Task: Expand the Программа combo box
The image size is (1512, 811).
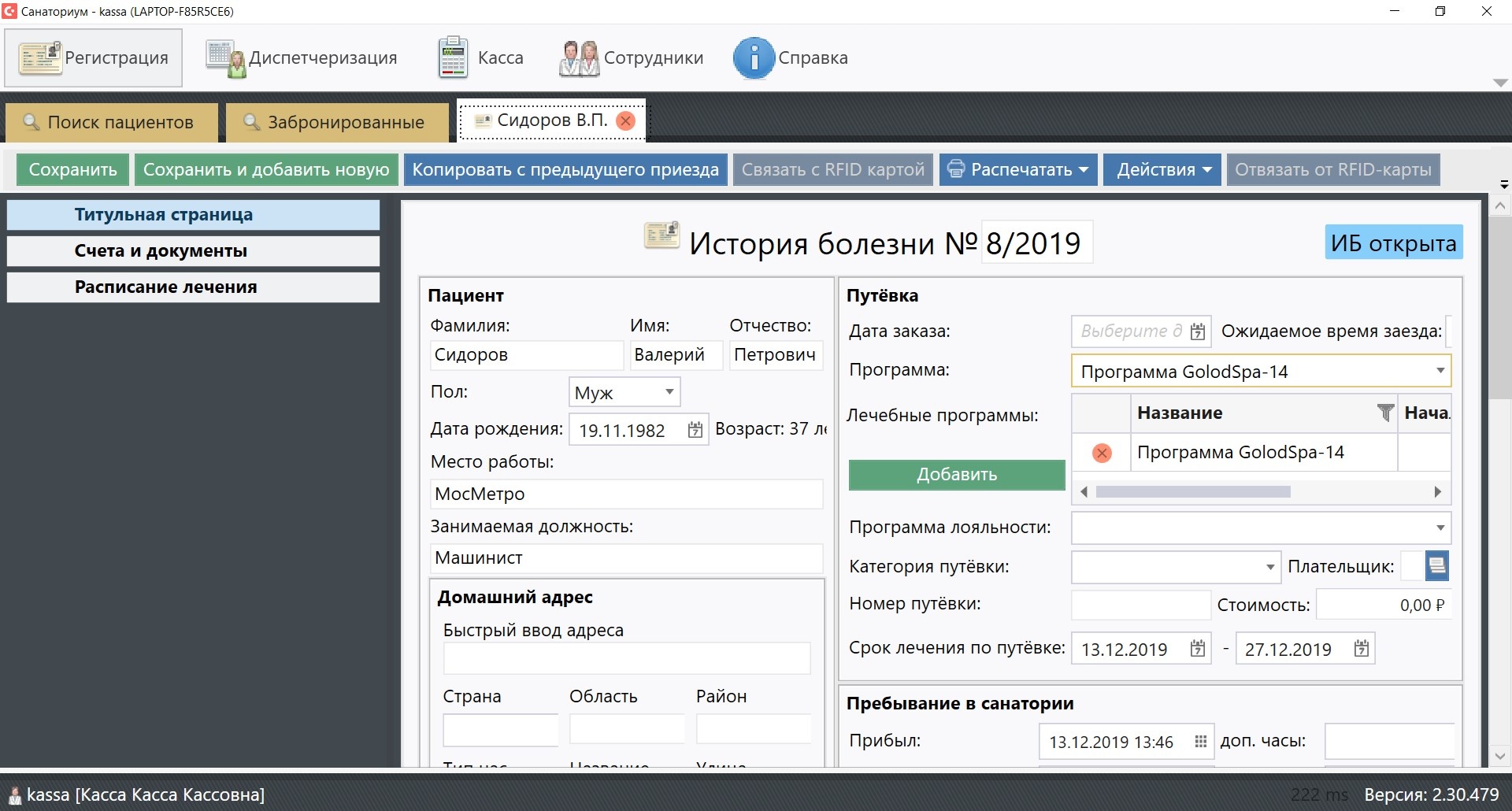Action: pyautogui.click(x=1440, y=371)
